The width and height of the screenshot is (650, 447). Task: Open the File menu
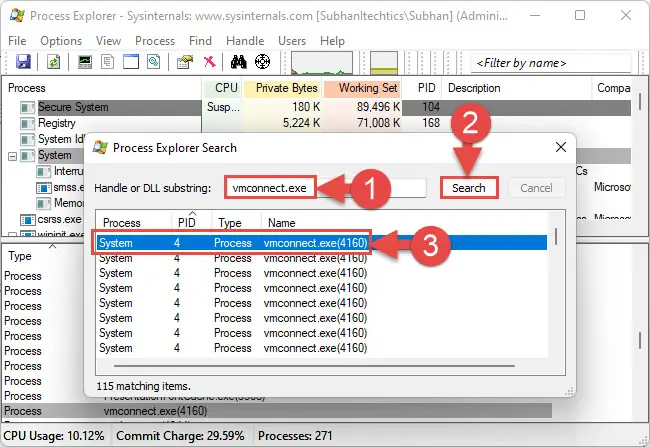click(x=17, y=41)
